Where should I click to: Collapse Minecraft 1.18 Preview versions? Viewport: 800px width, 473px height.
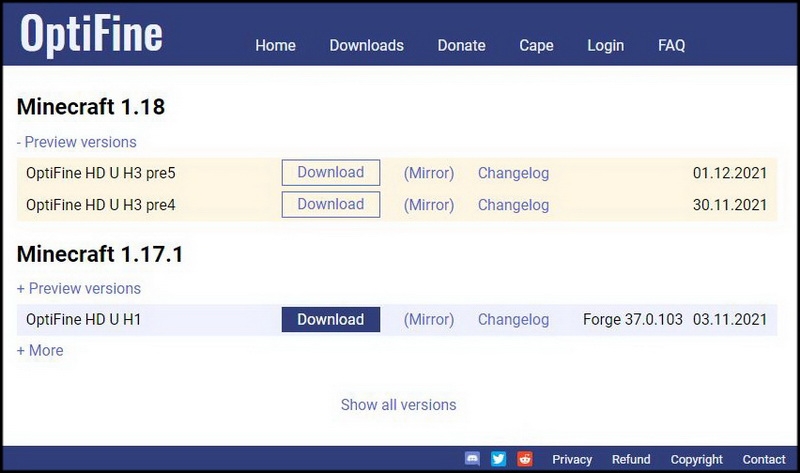click(x=77, y=142)
